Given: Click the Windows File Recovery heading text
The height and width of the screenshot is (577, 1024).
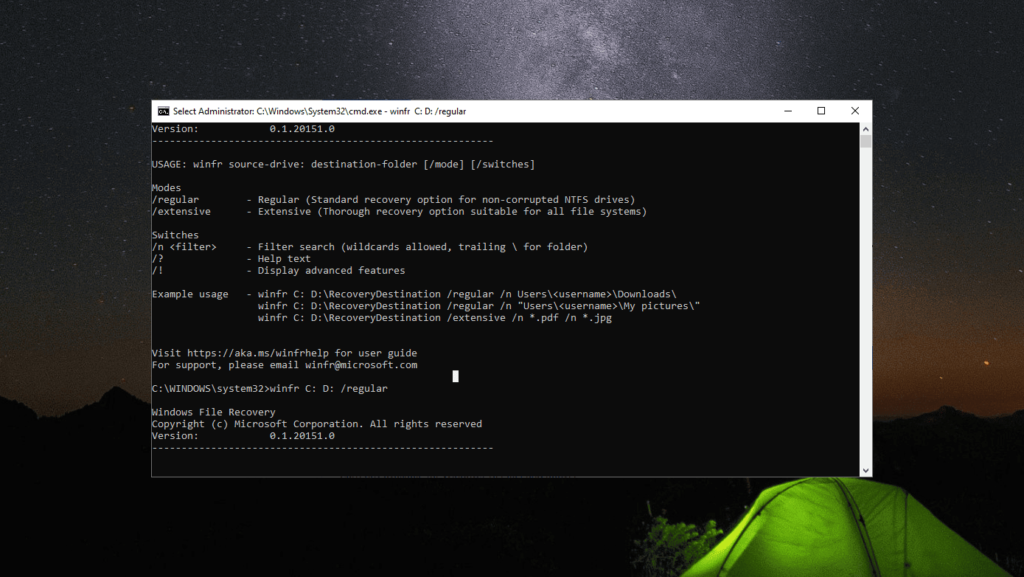Looking at the screenshot, I should [x=213, y=412].
